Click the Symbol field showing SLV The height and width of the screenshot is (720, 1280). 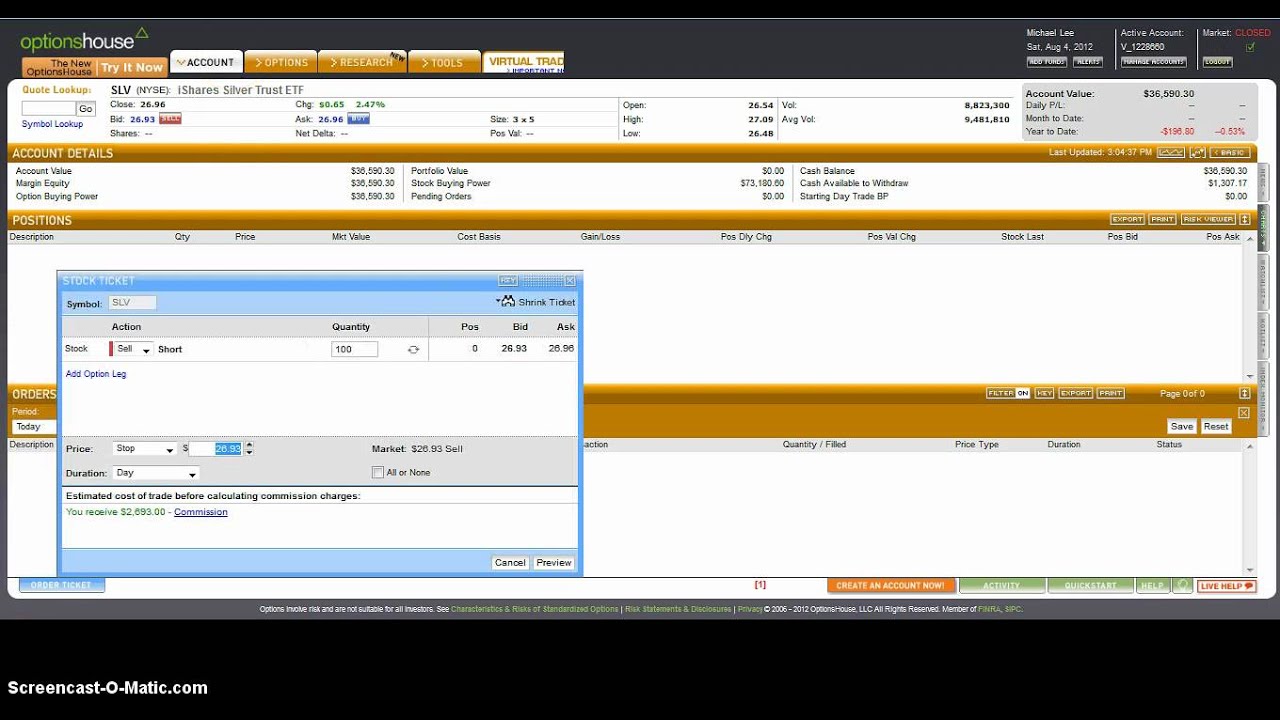[x=132, y=302]
